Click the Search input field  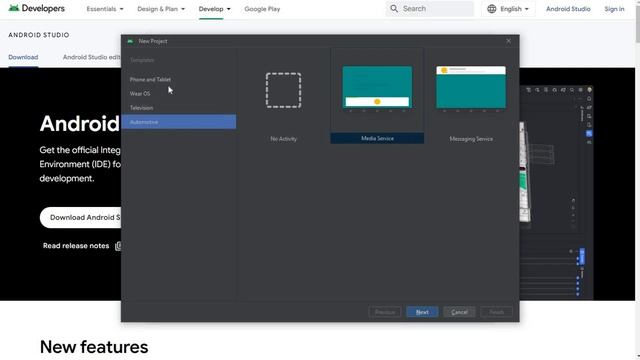[x=430, y=9]
